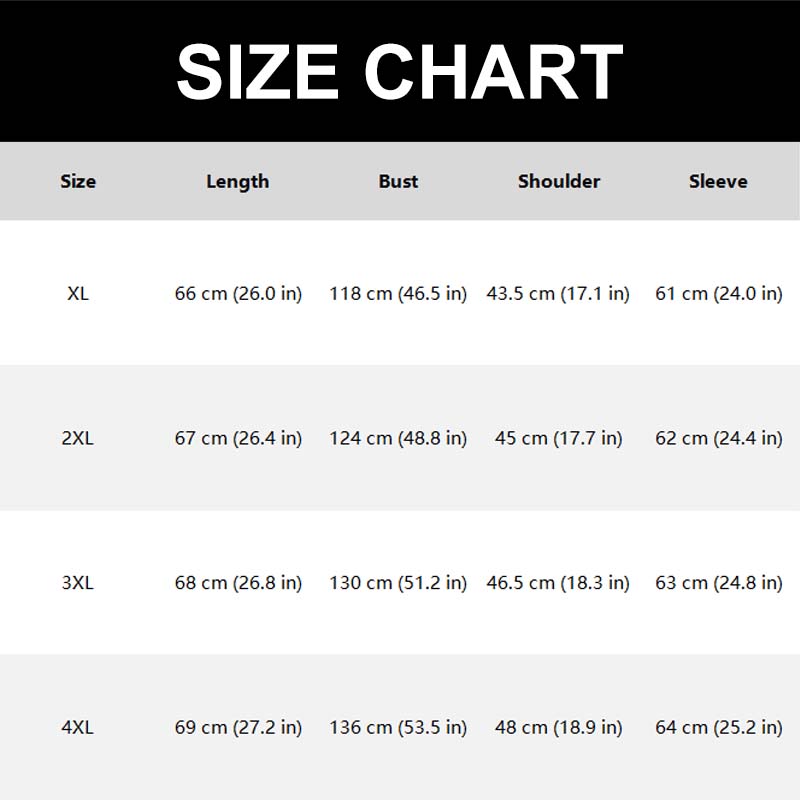Select the 4XL size row label
Screen dimensions: 800x800
(x=78, y=728)
